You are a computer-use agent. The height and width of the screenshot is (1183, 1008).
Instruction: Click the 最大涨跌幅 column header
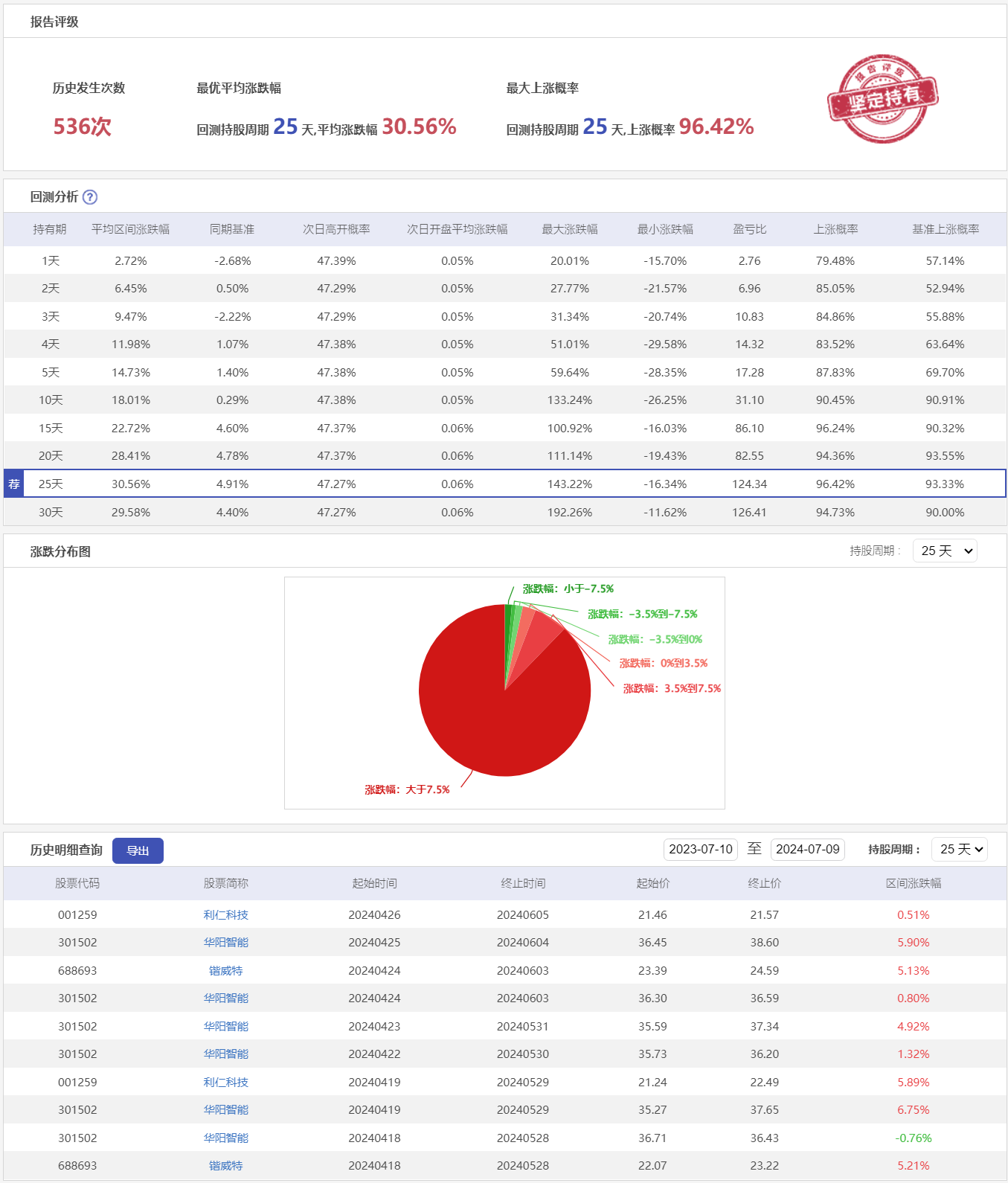pos(570,229)
